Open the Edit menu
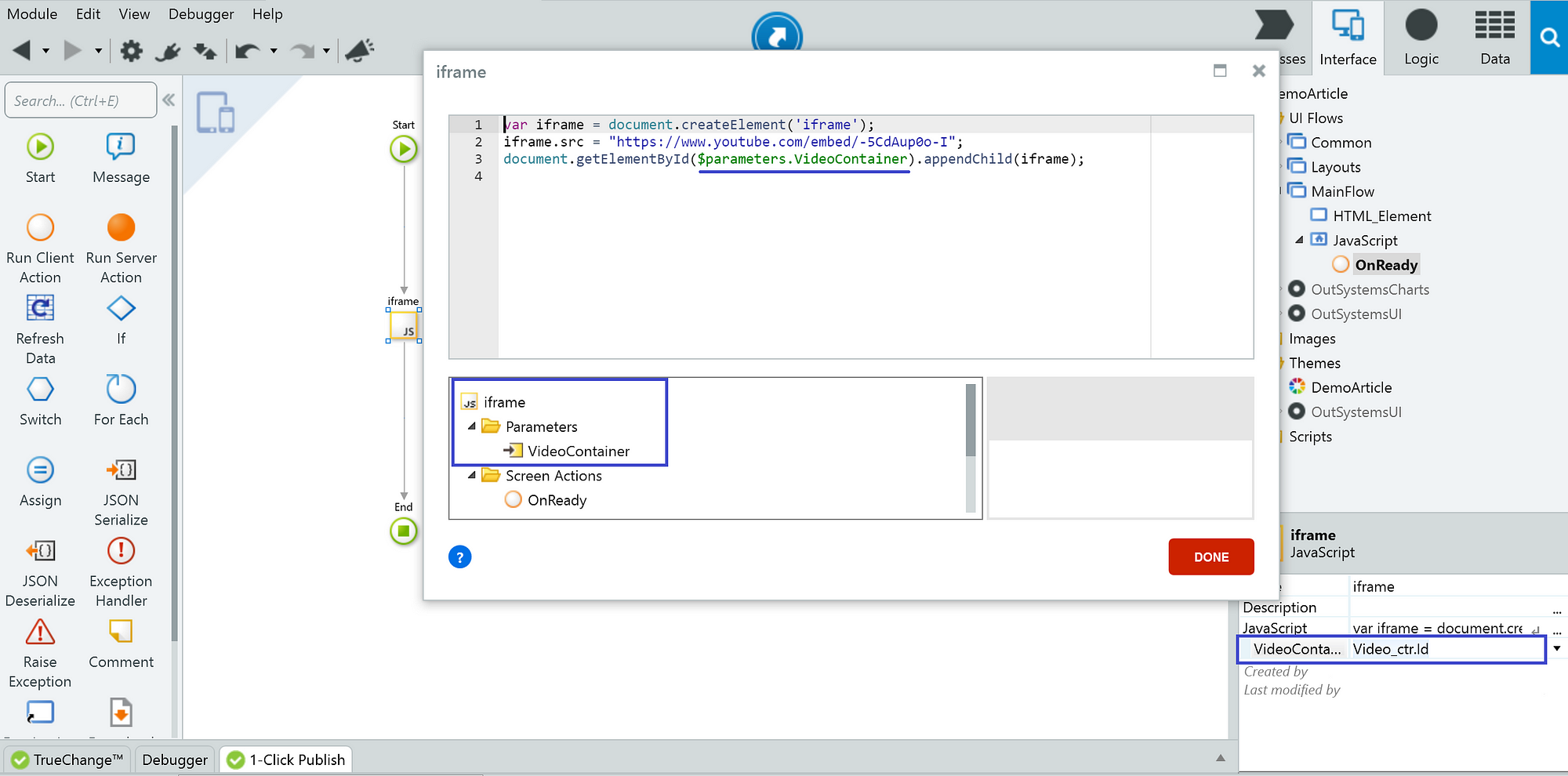This screenshot has width=1568, height=776. click(x=88, y=14)
